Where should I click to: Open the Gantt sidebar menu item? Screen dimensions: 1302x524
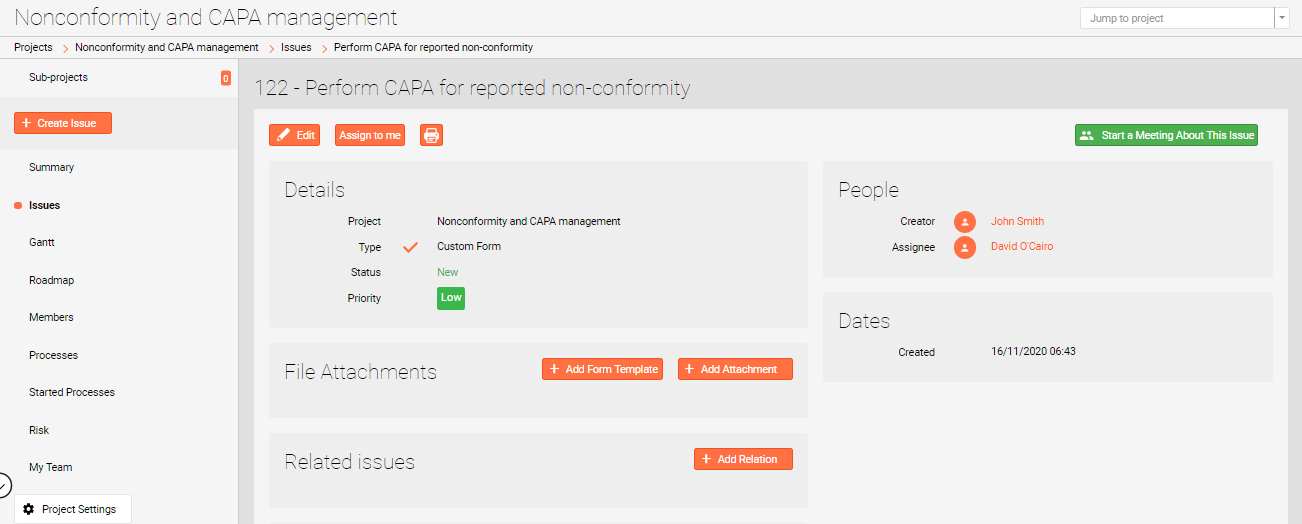click(42, 242)
